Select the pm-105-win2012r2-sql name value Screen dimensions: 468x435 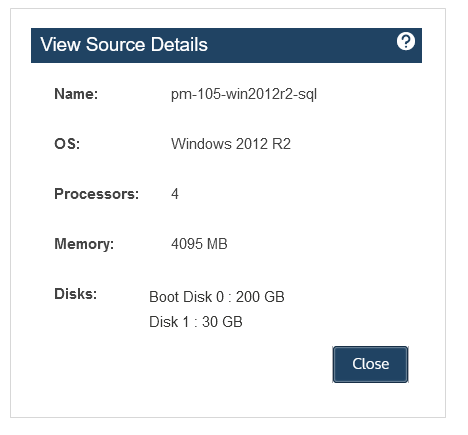click(x=244, y=95)
